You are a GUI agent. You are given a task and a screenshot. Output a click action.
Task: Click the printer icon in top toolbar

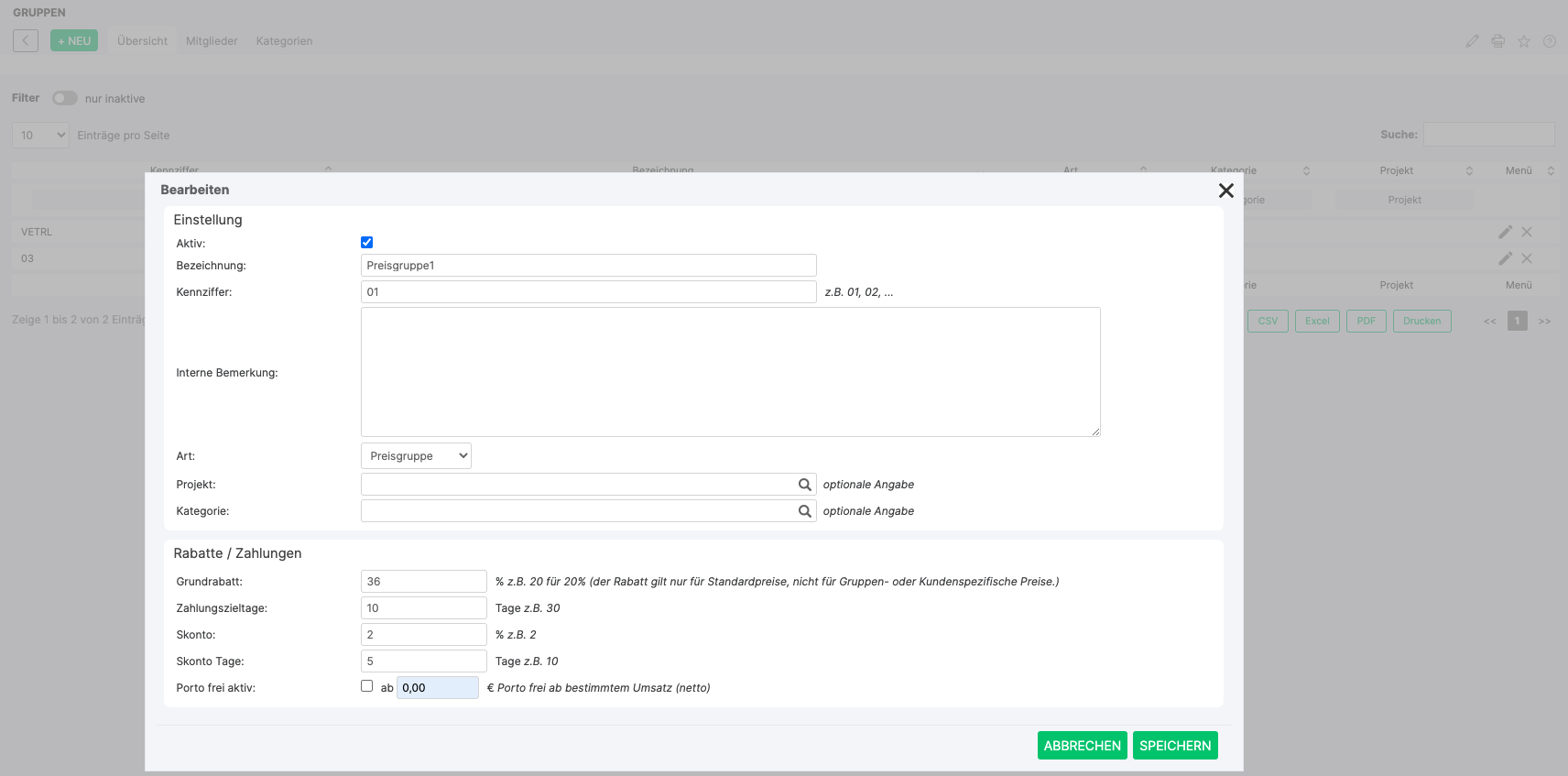click(x=1498, y=41)
